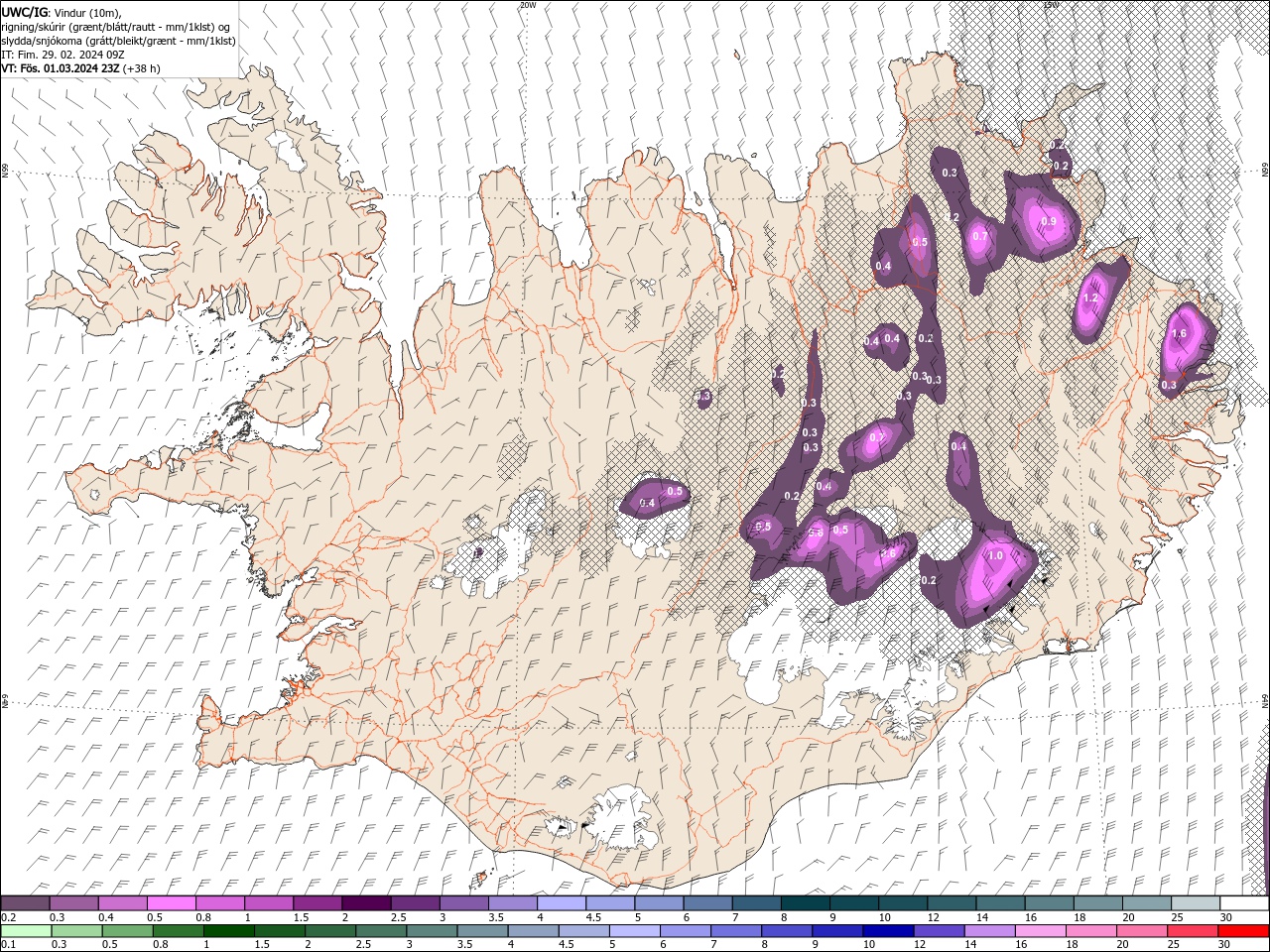The image size is (1270, 952).
Task: Click the '(+38 h)' forecast offset text
Action: 142,68
